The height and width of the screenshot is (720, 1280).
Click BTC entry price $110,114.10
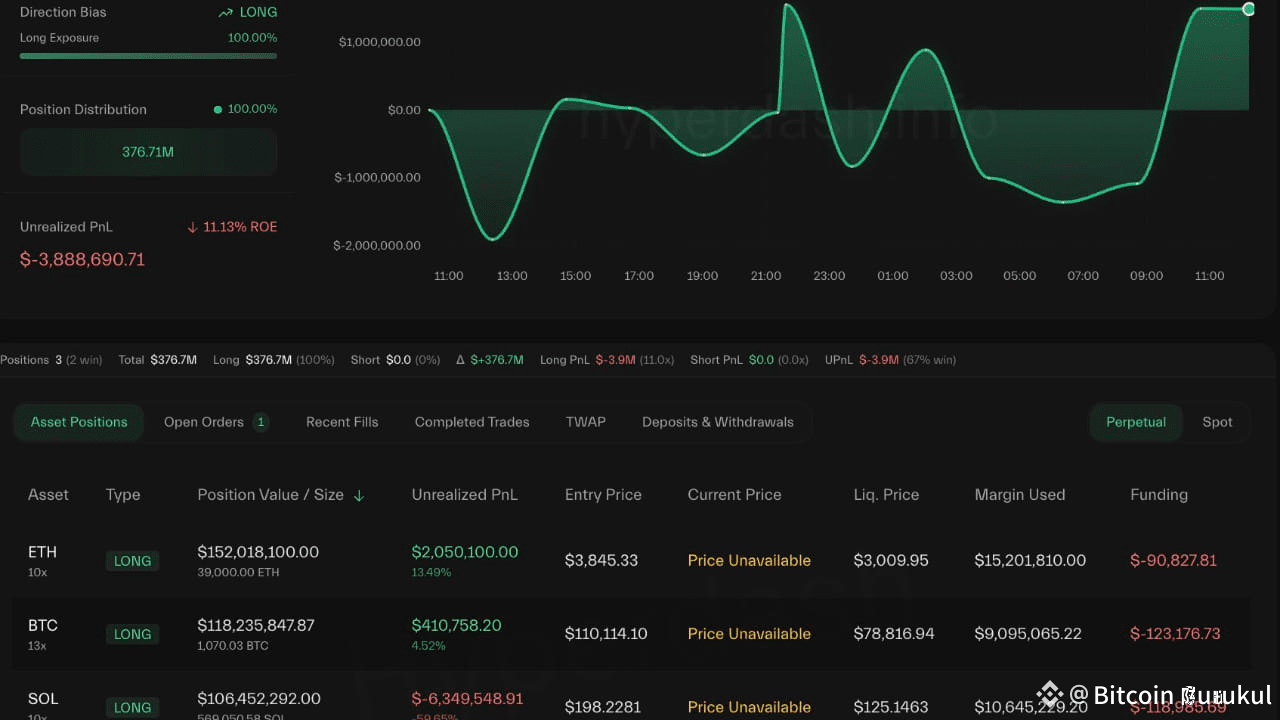pyautogui.click(x=606, y=633)
